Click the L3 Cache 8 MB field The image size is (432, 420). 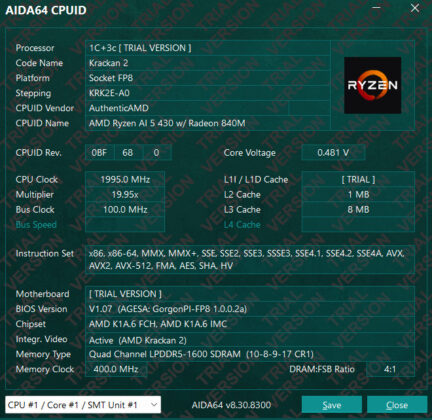(x=358, y=210)
